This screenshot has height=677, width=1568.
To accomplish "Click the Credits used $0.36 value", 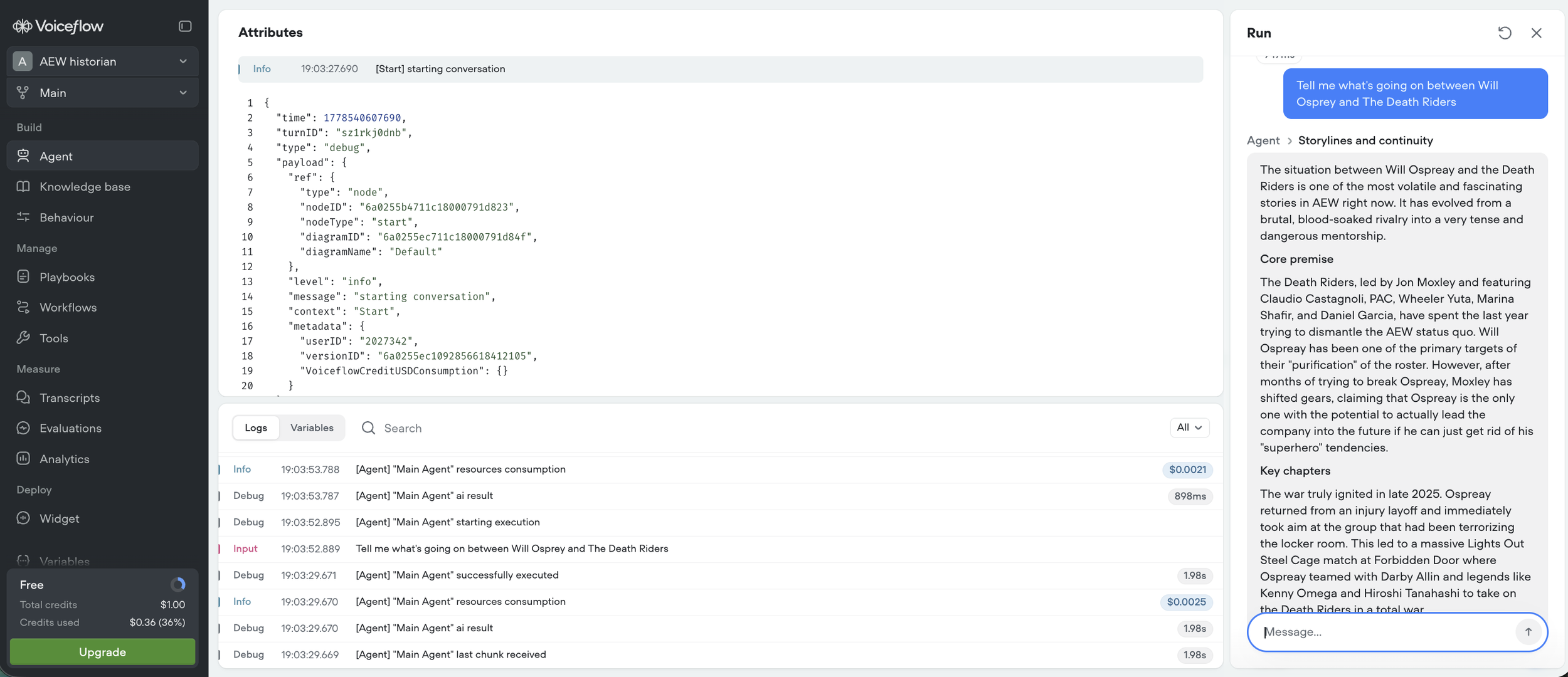I will (x=157, y=622).
